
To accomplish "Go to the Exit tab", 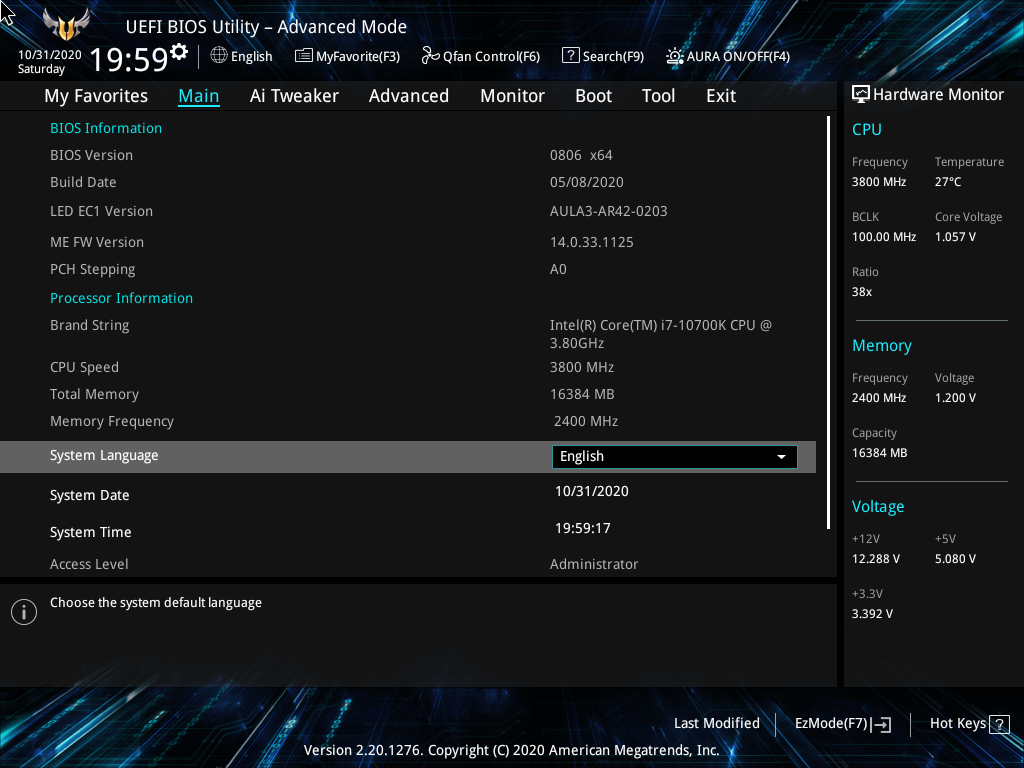I will click(721, 96).
